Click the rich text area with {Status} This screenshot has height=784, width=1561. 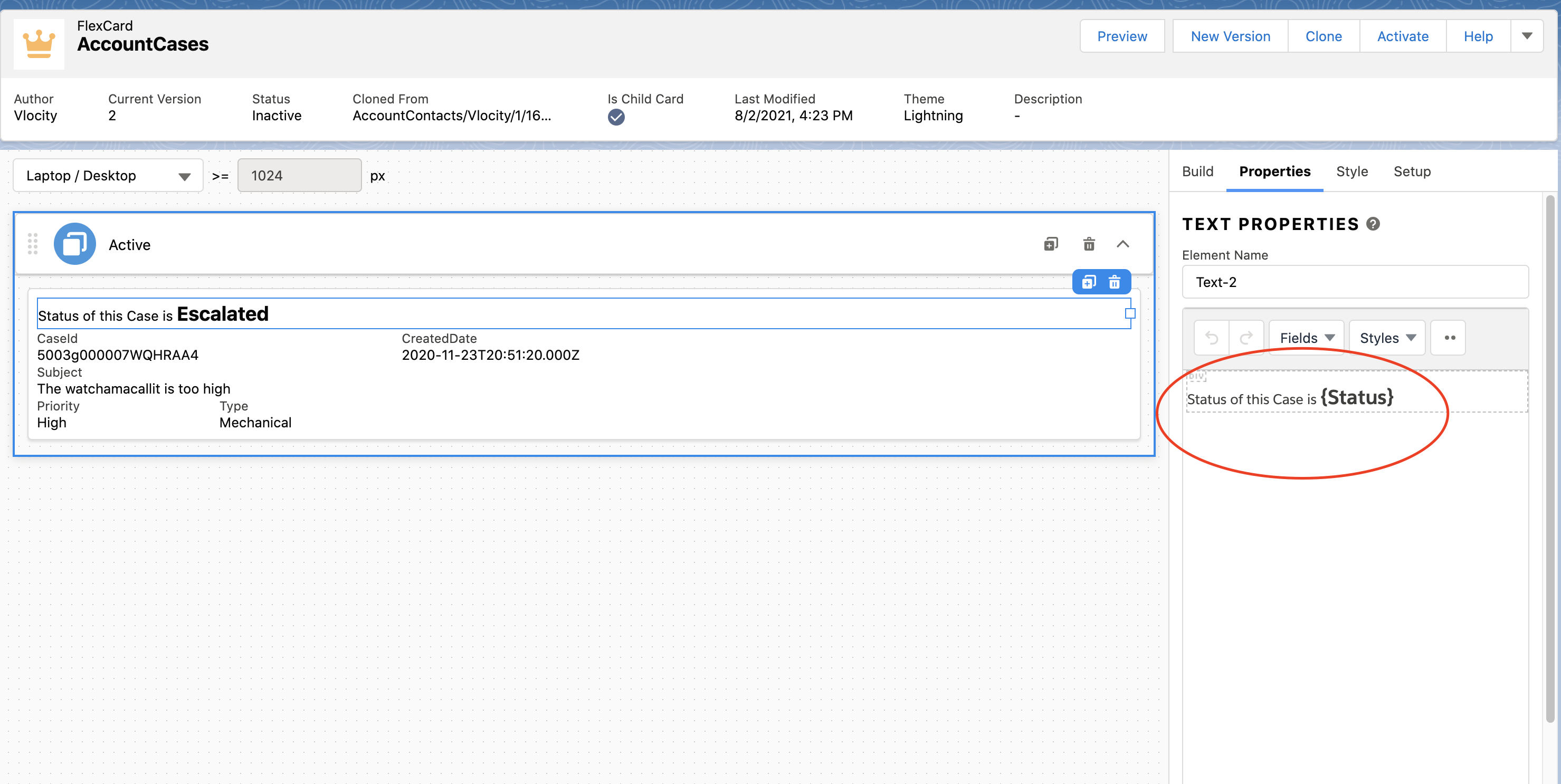1356,392
